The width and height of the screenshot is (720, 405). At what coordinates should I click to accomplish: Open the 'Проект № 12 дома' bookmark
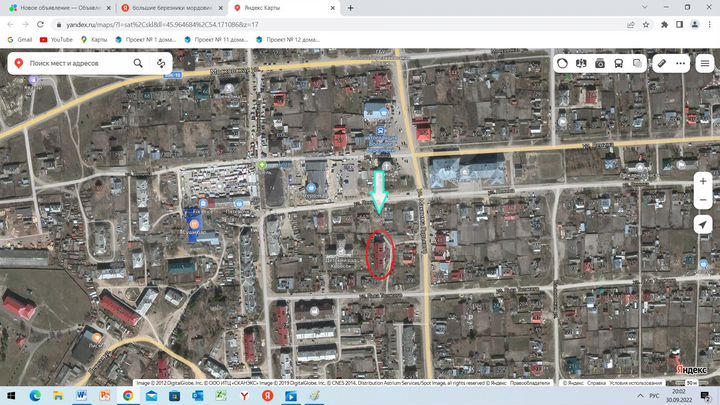[287, 39]
